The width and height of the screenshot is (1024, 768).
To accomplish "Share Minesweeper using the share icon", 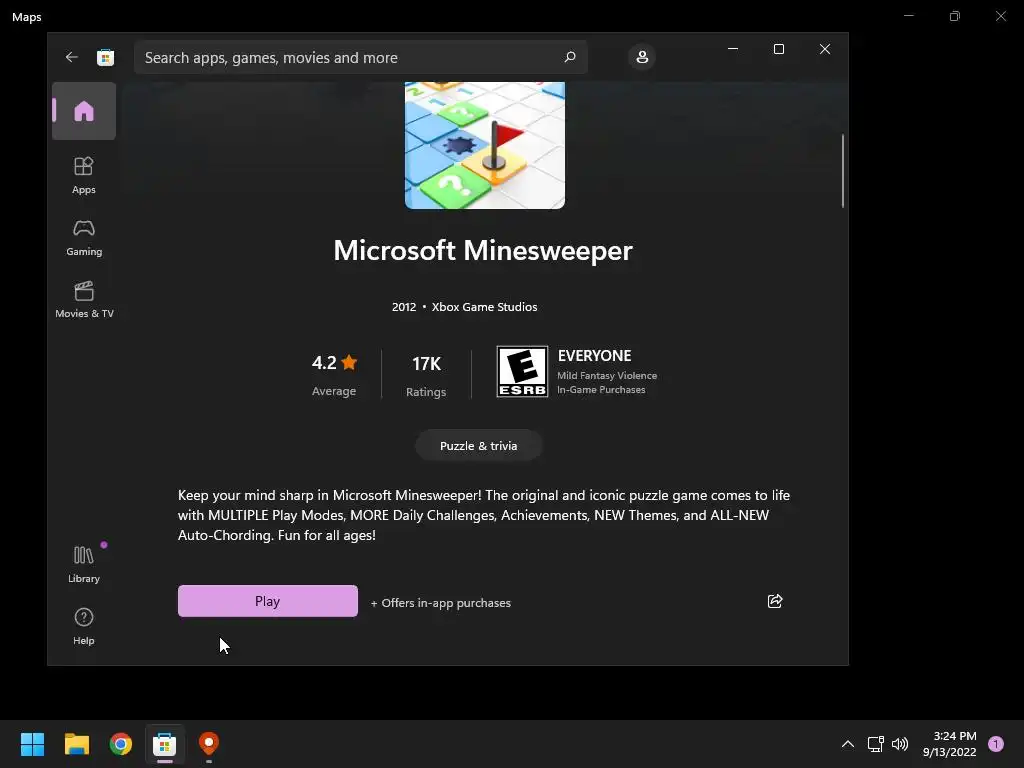I will (775, 601).
